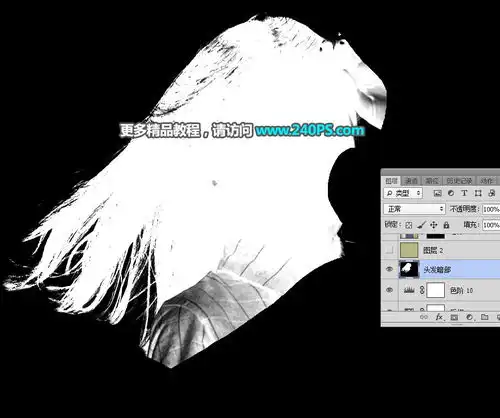Filter layers by type (T) icon
The image size is (500, 418).
pos(464,193)
